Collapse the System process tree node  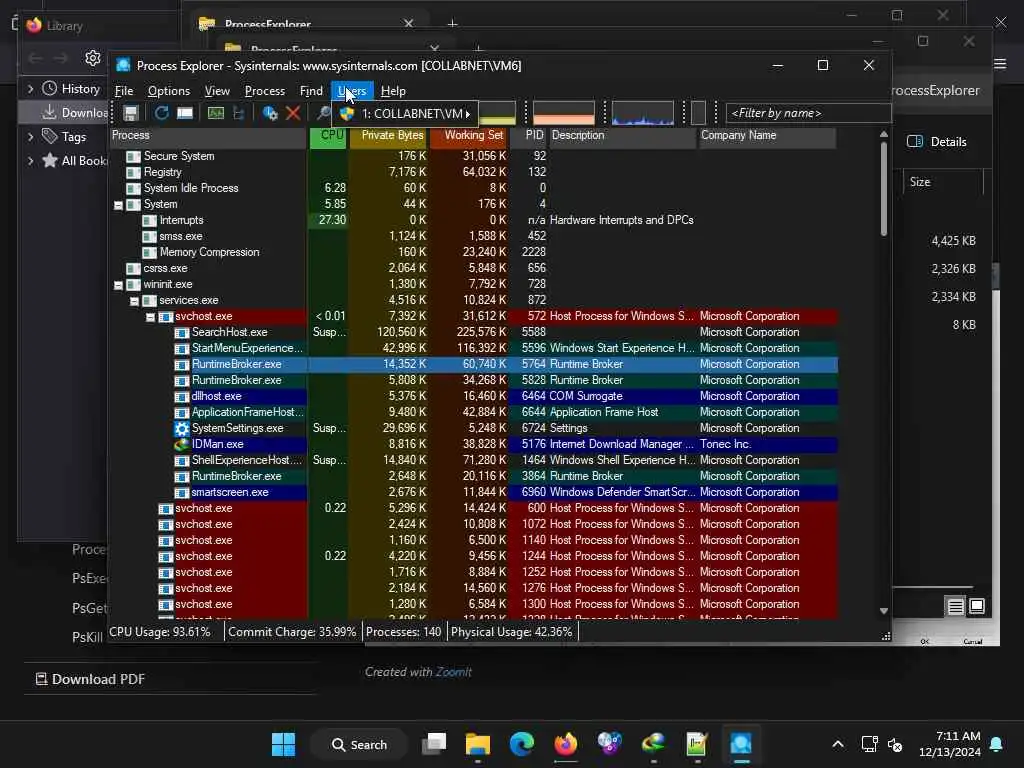118,205
